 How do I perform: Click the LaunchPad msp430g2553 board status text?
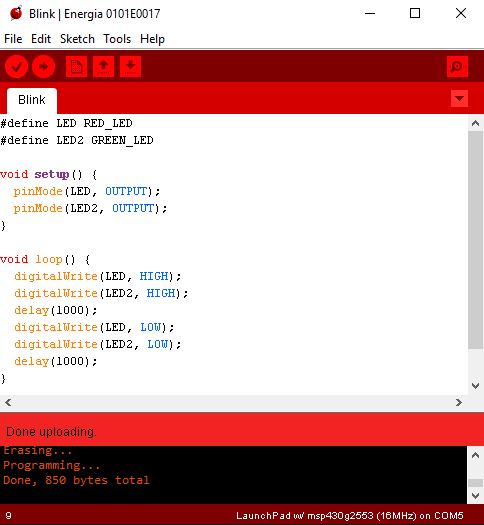pos(350,516)
